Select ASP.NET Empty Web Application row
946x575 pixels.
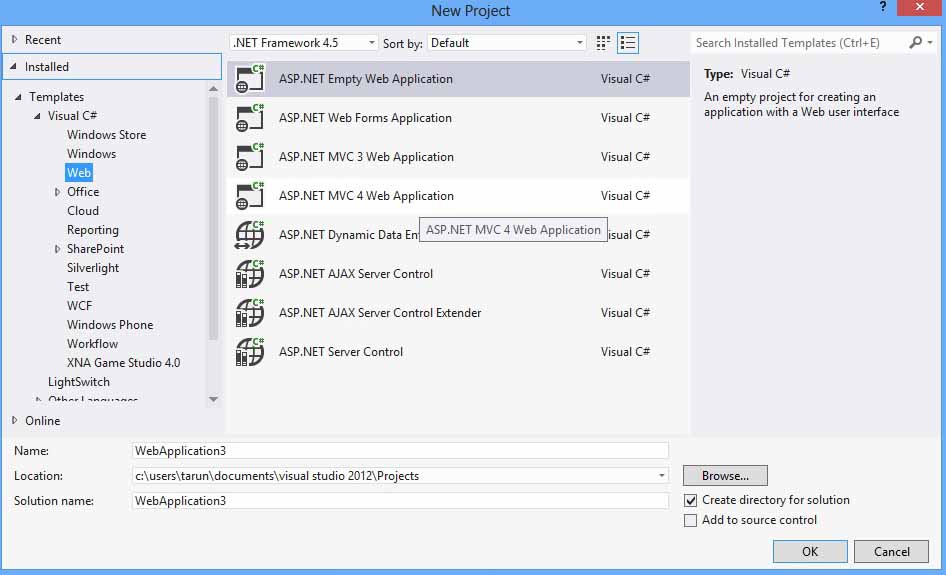[x=459, y=78]
